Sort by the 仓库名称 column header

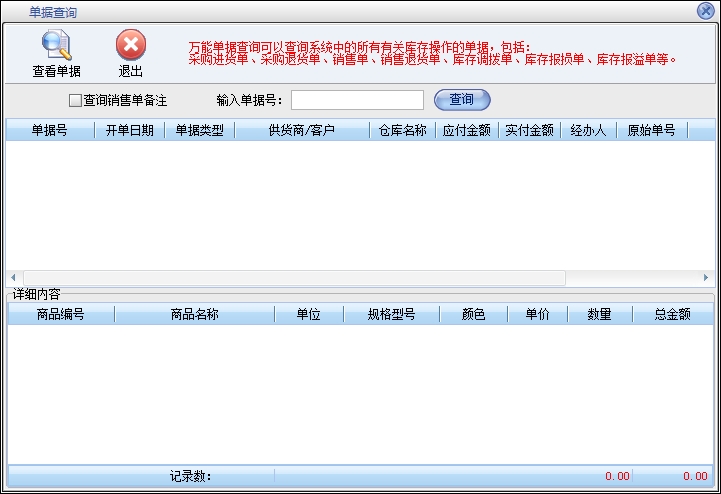click(402, 130)
